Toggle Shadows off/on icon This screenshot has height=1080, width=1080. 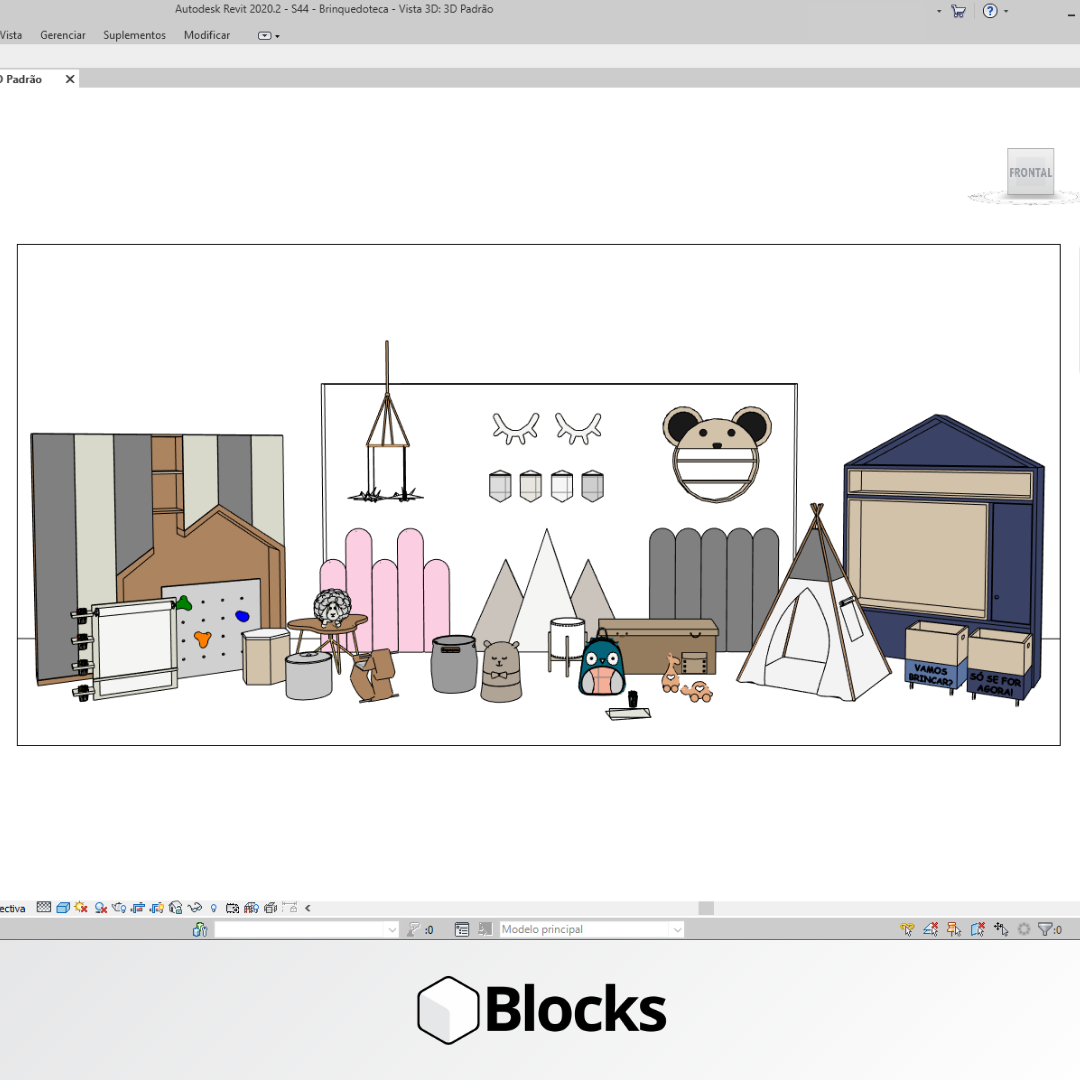101,907
